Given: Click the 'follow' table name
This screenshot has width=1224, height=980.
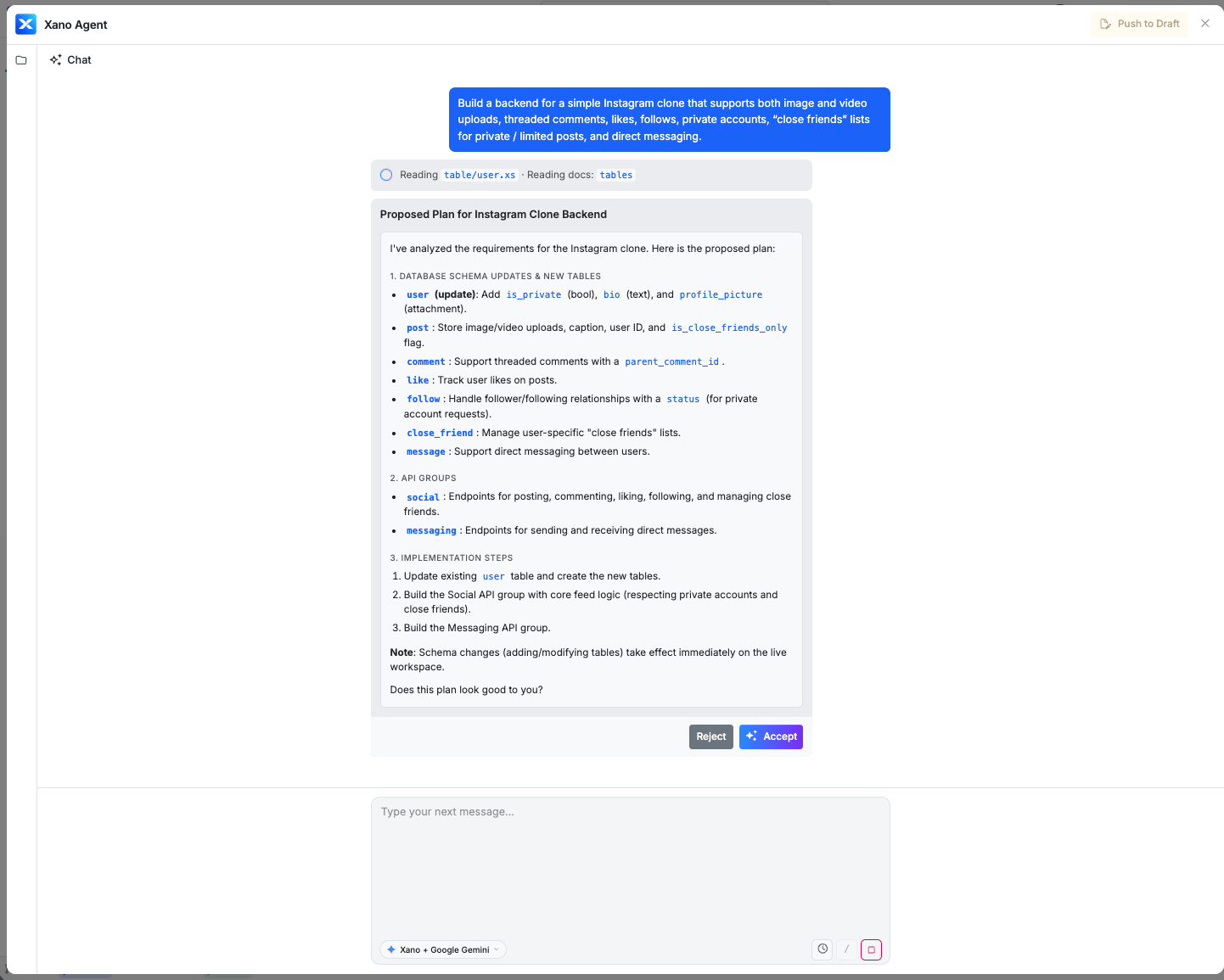Looking at the screenshot, I should (x=424, y=399).
